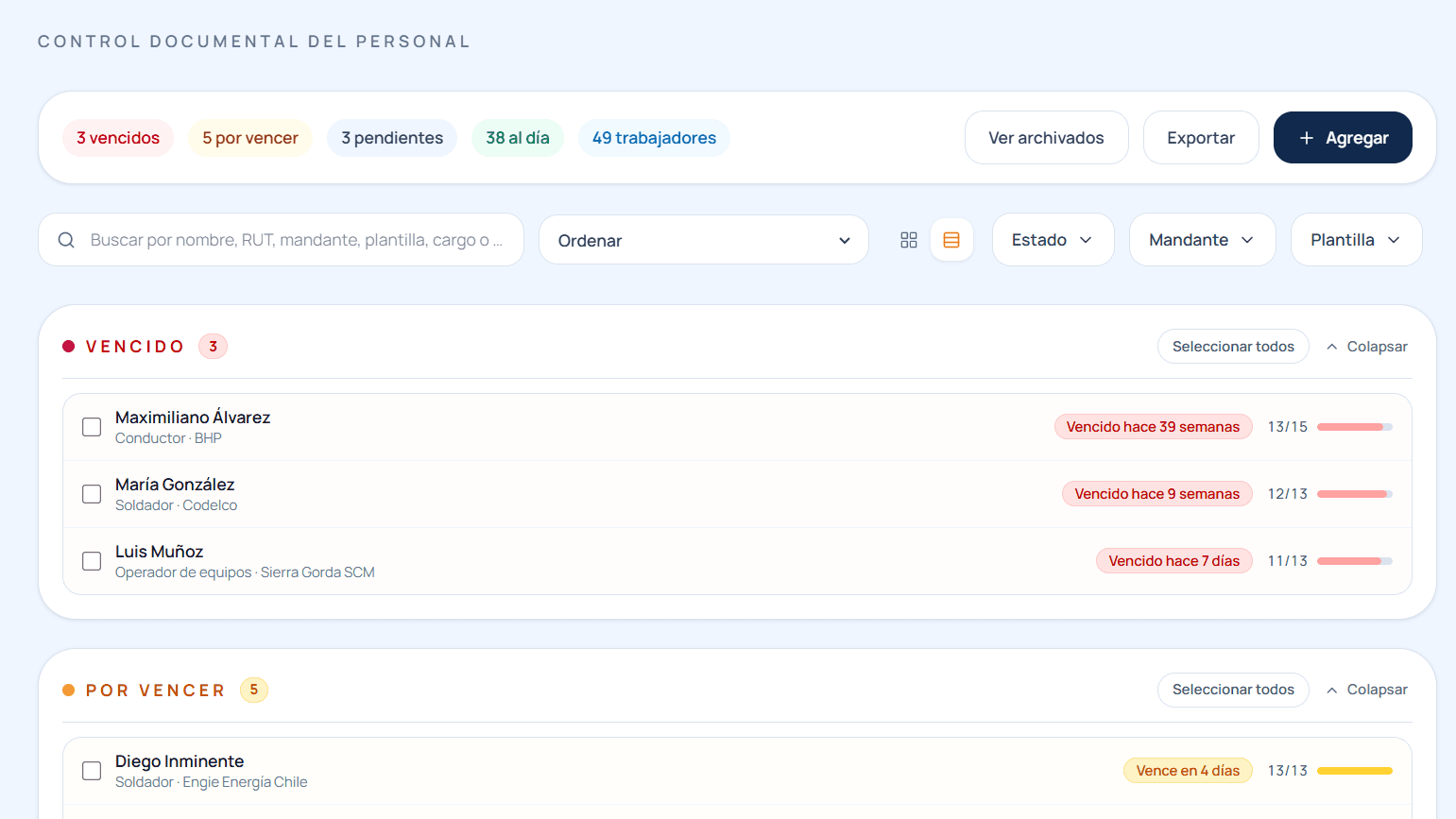Mark Diego Inminente checkbox
This screenshot has height=819, width=1456.
92,771
